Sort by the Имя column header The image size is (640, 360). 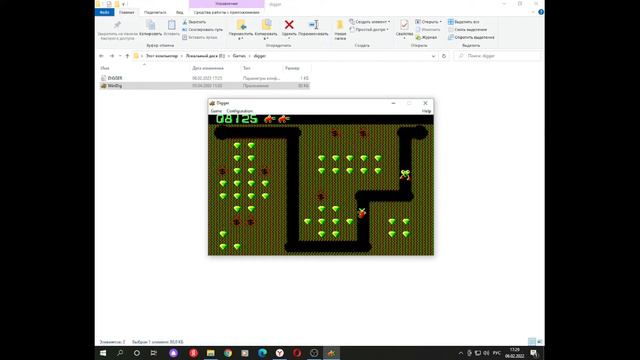105,68
